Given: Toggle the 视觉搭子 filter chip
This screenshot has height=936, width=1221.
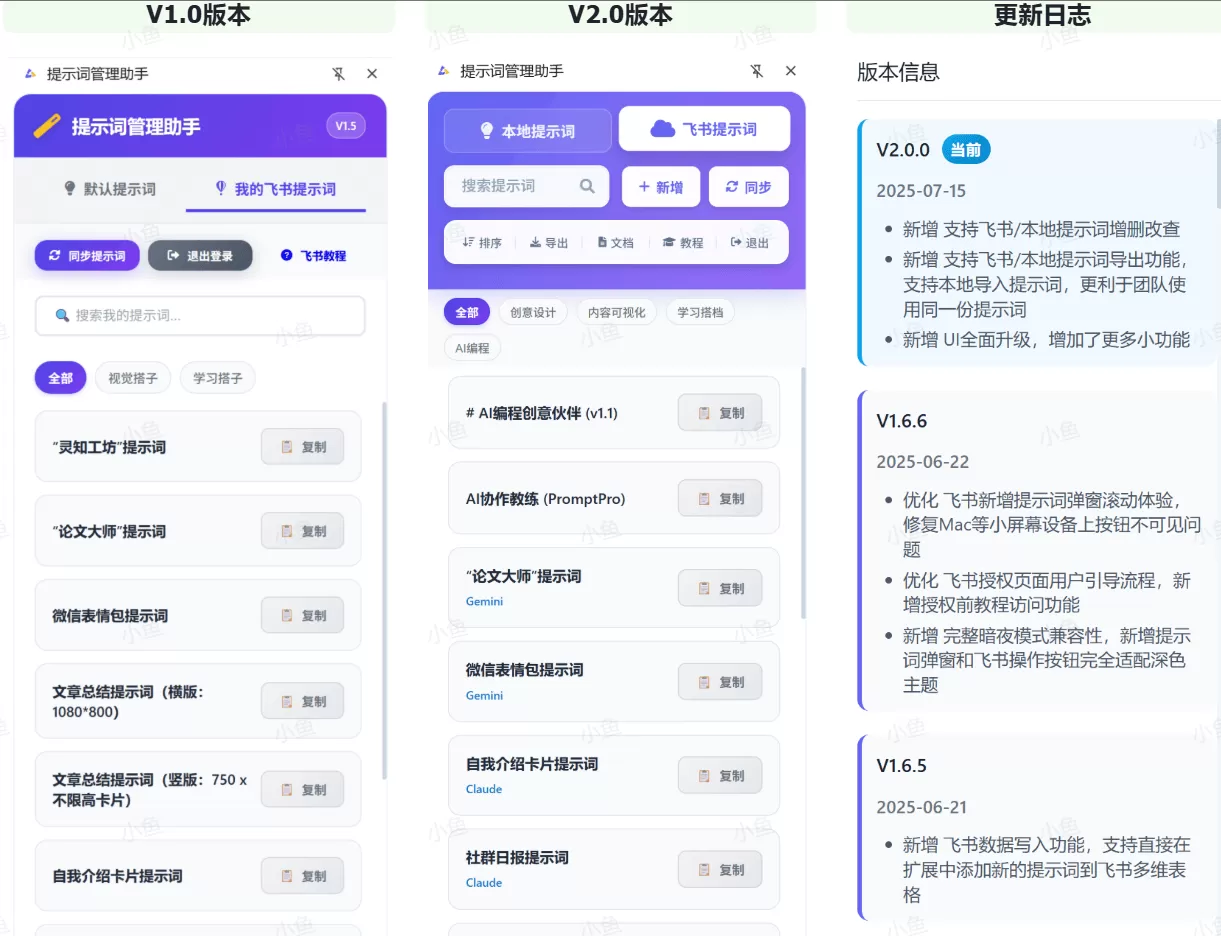Looking at the screenshot, I should click(x=132, y=378).
